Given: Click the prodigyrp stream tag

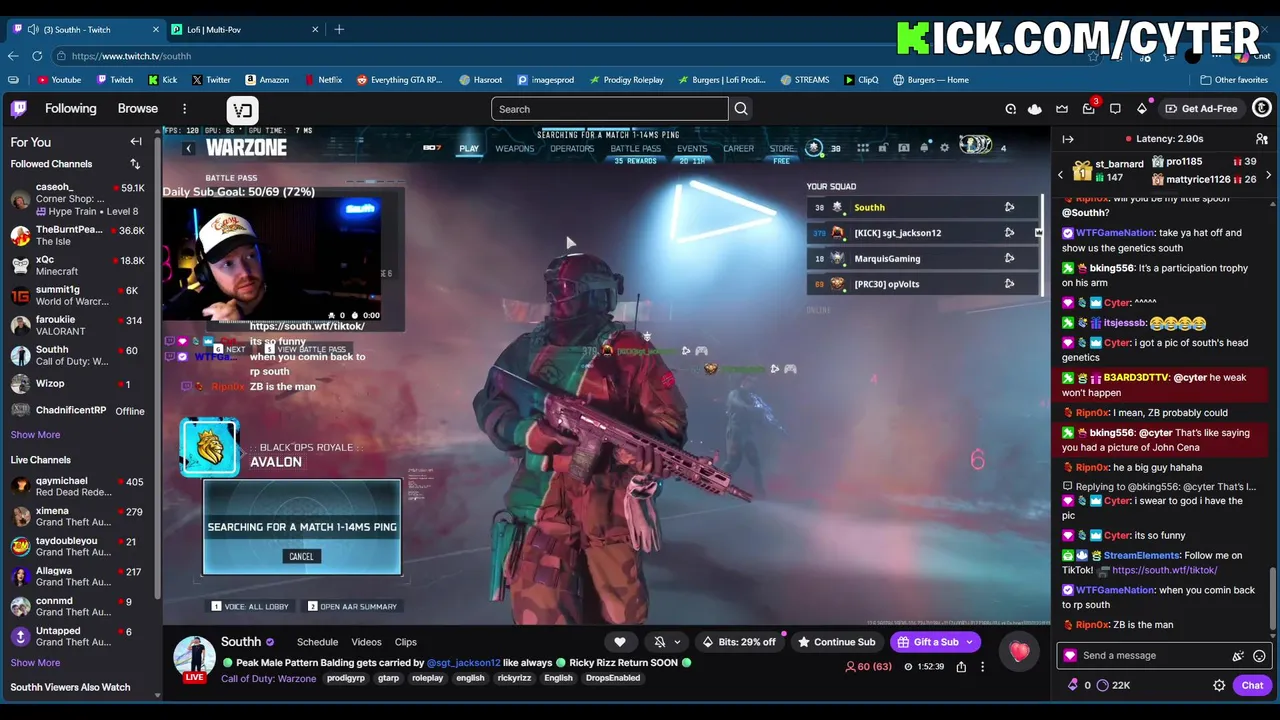Looking at the screenshot, I should coord(347,678).
